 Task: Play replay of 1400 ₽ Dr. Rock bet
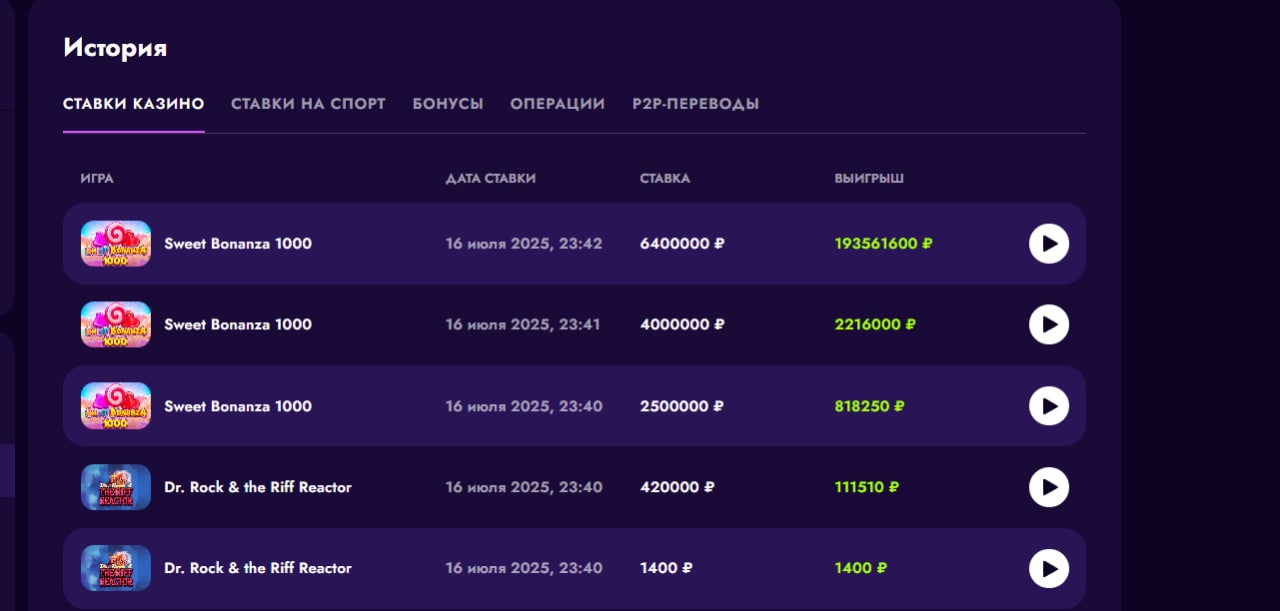point(1048,568)
